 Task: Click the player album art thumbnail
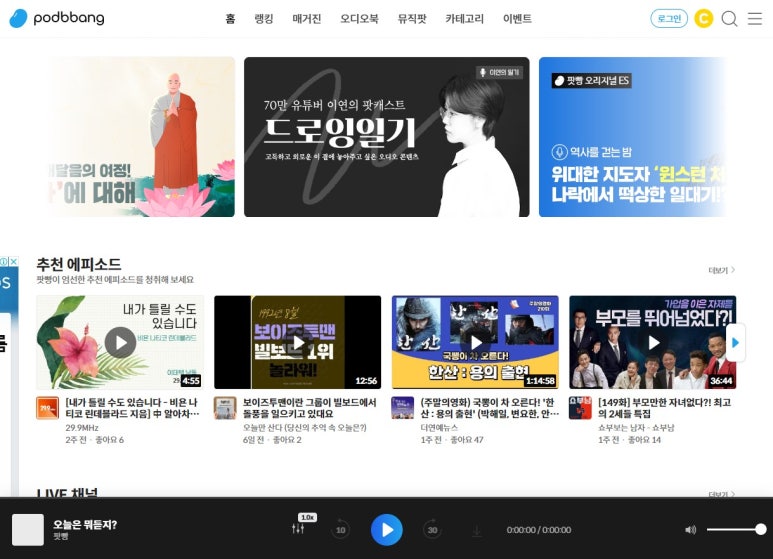coord(28,530)
